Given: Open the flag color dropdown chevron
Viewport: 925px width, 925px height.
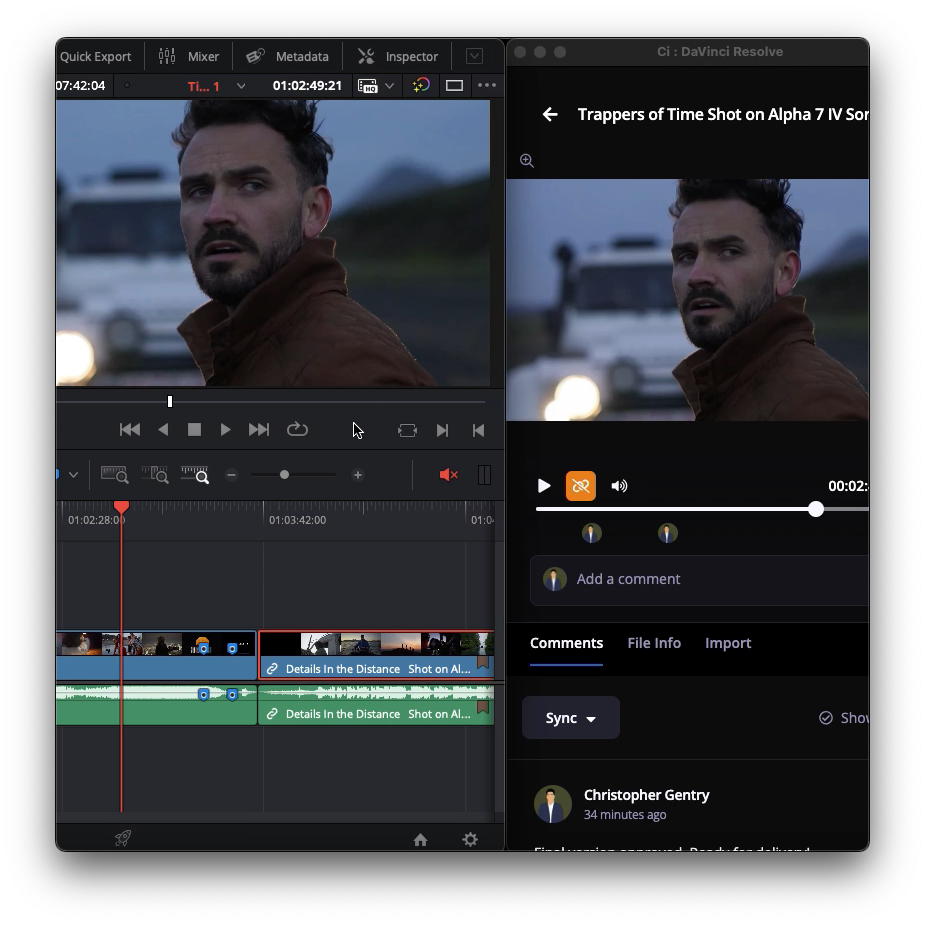Looking at the screenshot, I should (x=73, y=475).
